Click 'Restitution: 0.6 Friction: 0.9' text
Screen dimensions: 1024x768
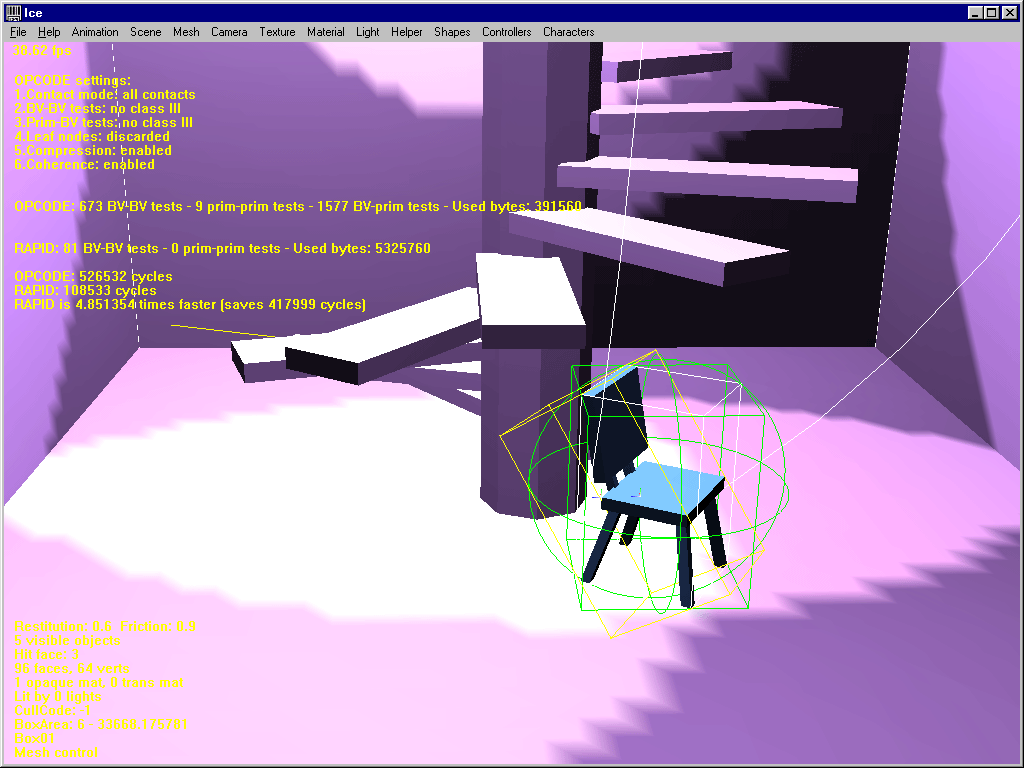pos(105,626)
